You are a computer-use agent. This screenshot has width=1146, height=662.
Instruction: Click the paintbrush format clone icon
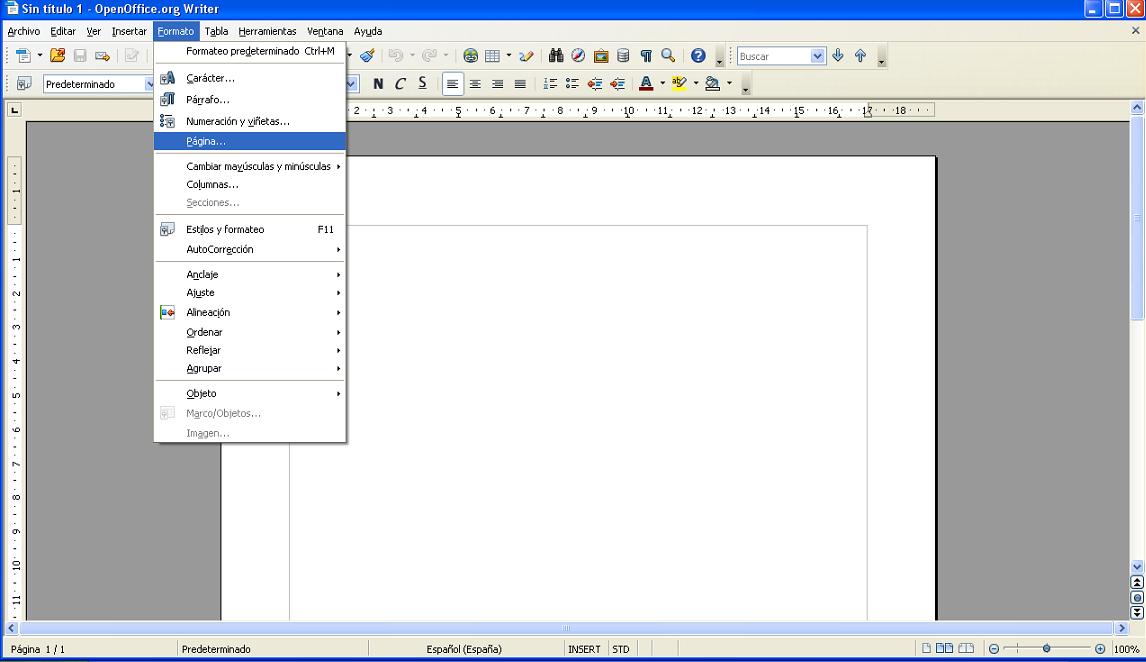[x=368, y=56]
